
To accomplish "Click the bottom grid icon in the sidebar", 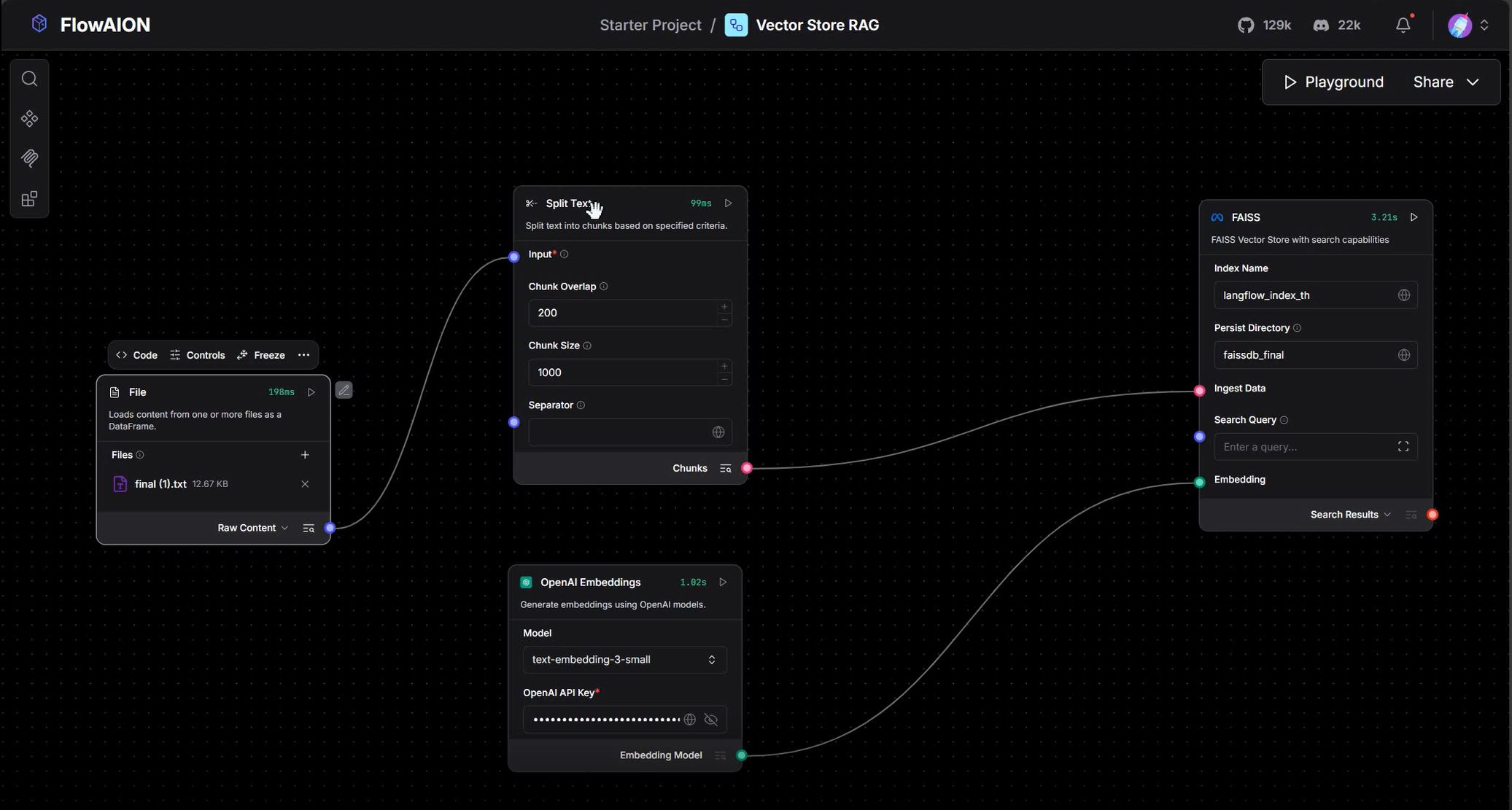I will (x=29, y=198).
